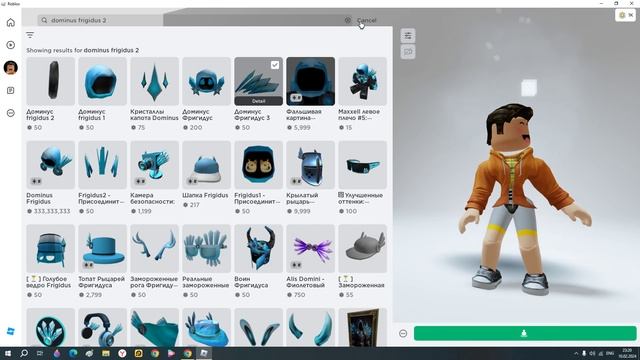Click the Roblox Studio blue icon in sidebar
The height and width of the screenshot is (360, 640).
coord(11,331)
